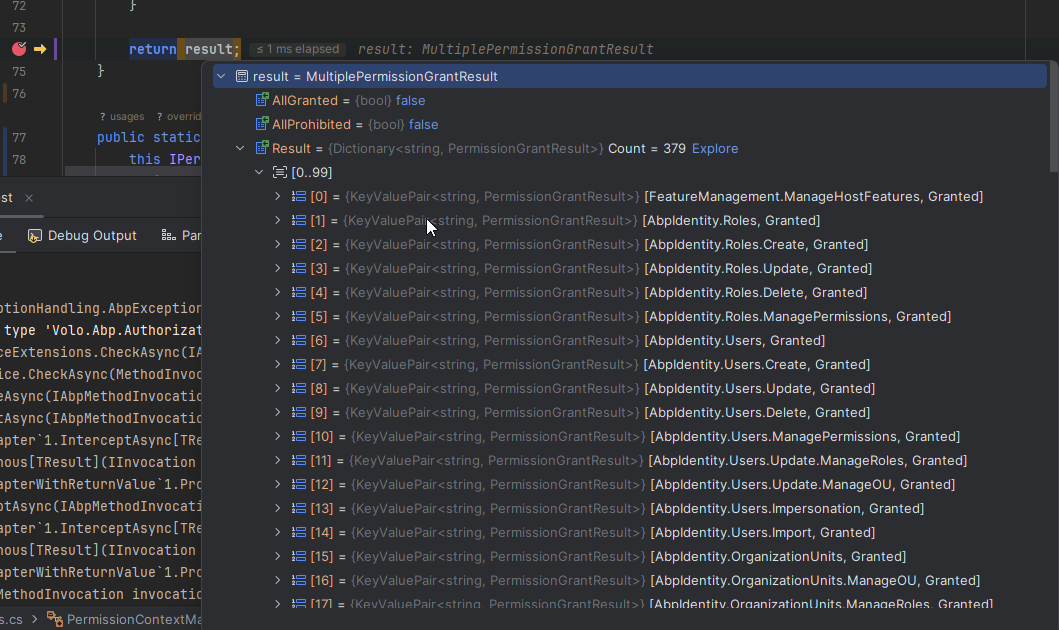Click the AllProhibited property icon
The width and height of the screenshot is (1059, 630).
pos(263,125)
